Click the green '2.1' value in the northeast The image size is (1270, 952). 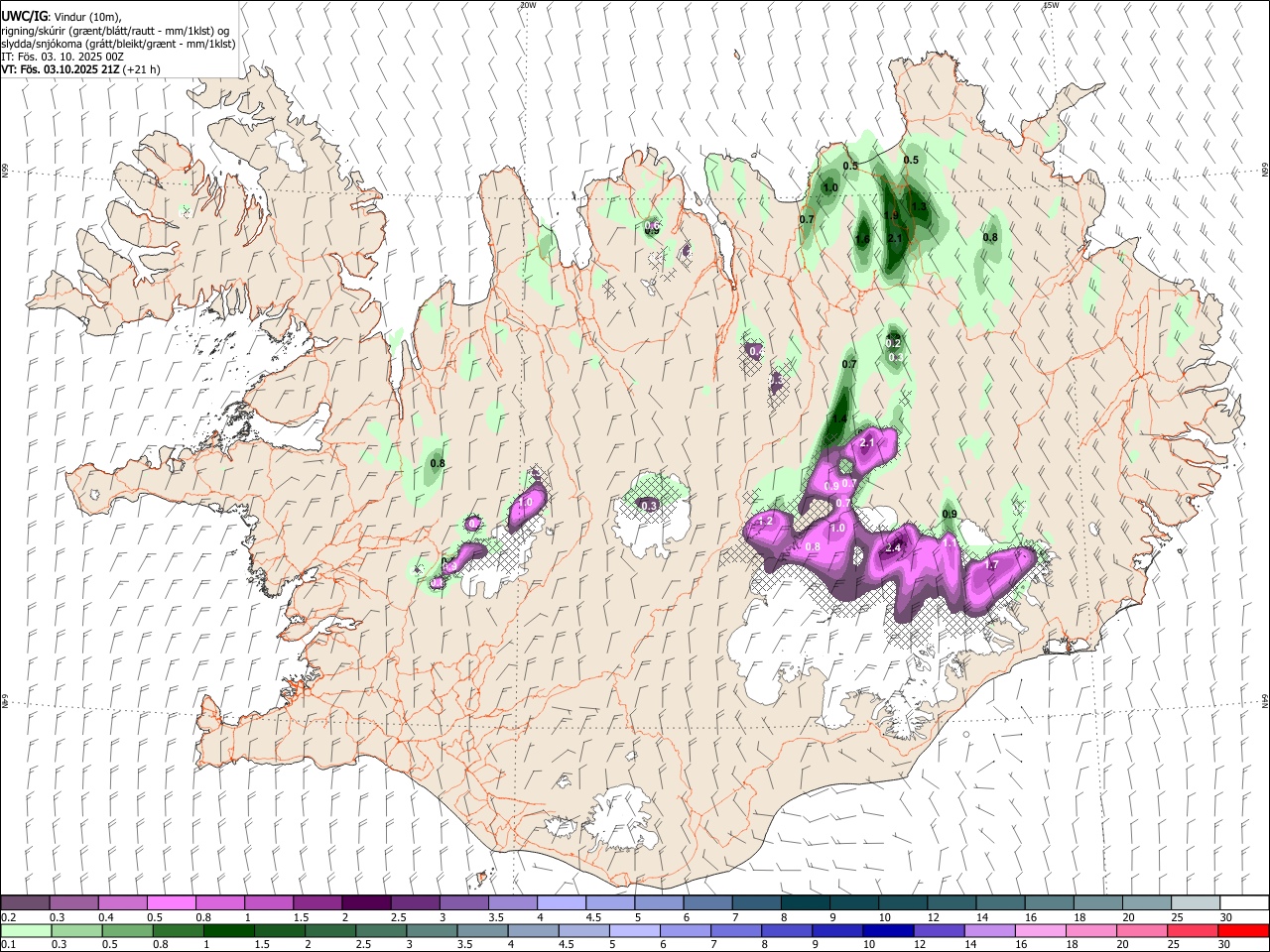coord(895,238)
